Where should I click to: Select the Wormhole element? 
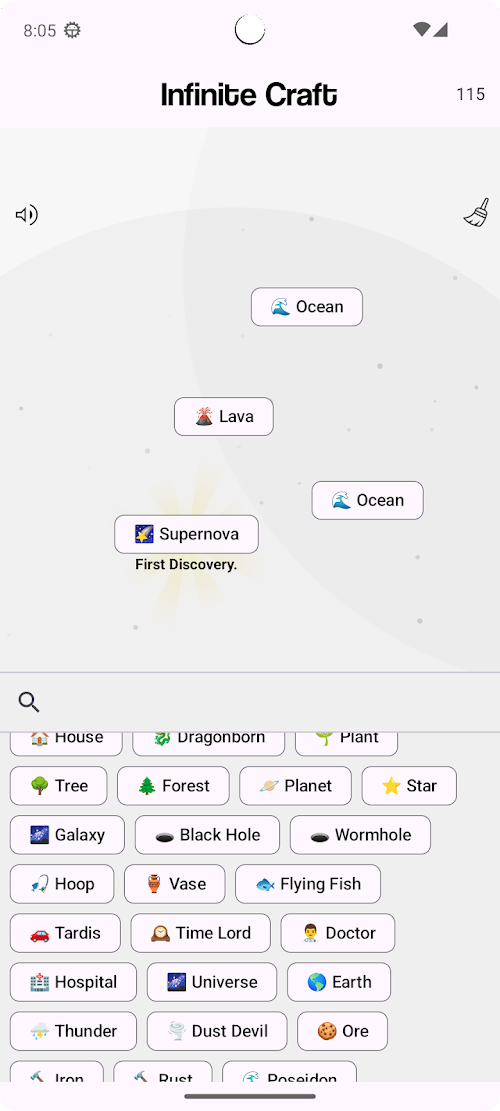pos(360,835)
